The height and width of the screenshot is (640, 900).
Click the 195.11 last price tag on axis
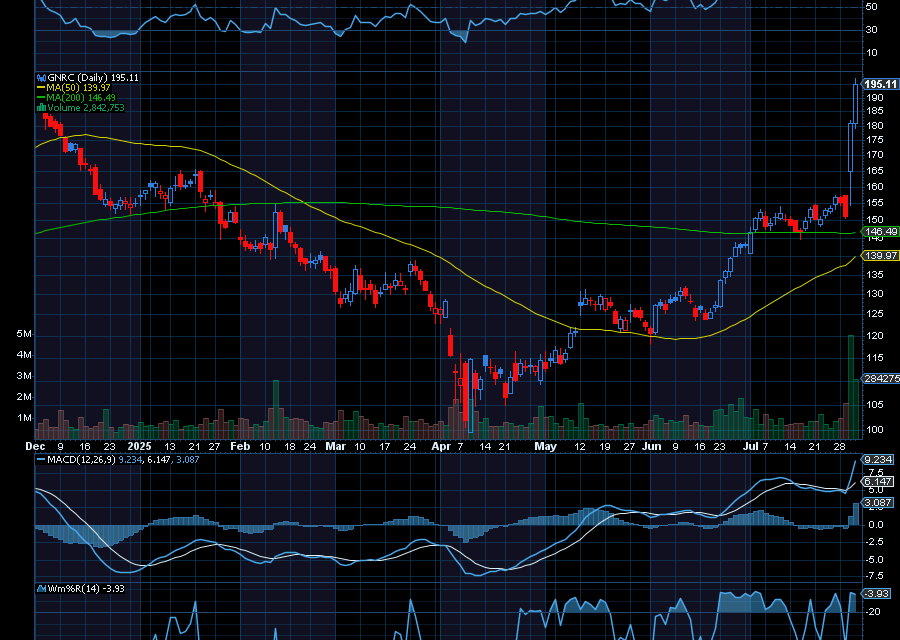point(880,84)
